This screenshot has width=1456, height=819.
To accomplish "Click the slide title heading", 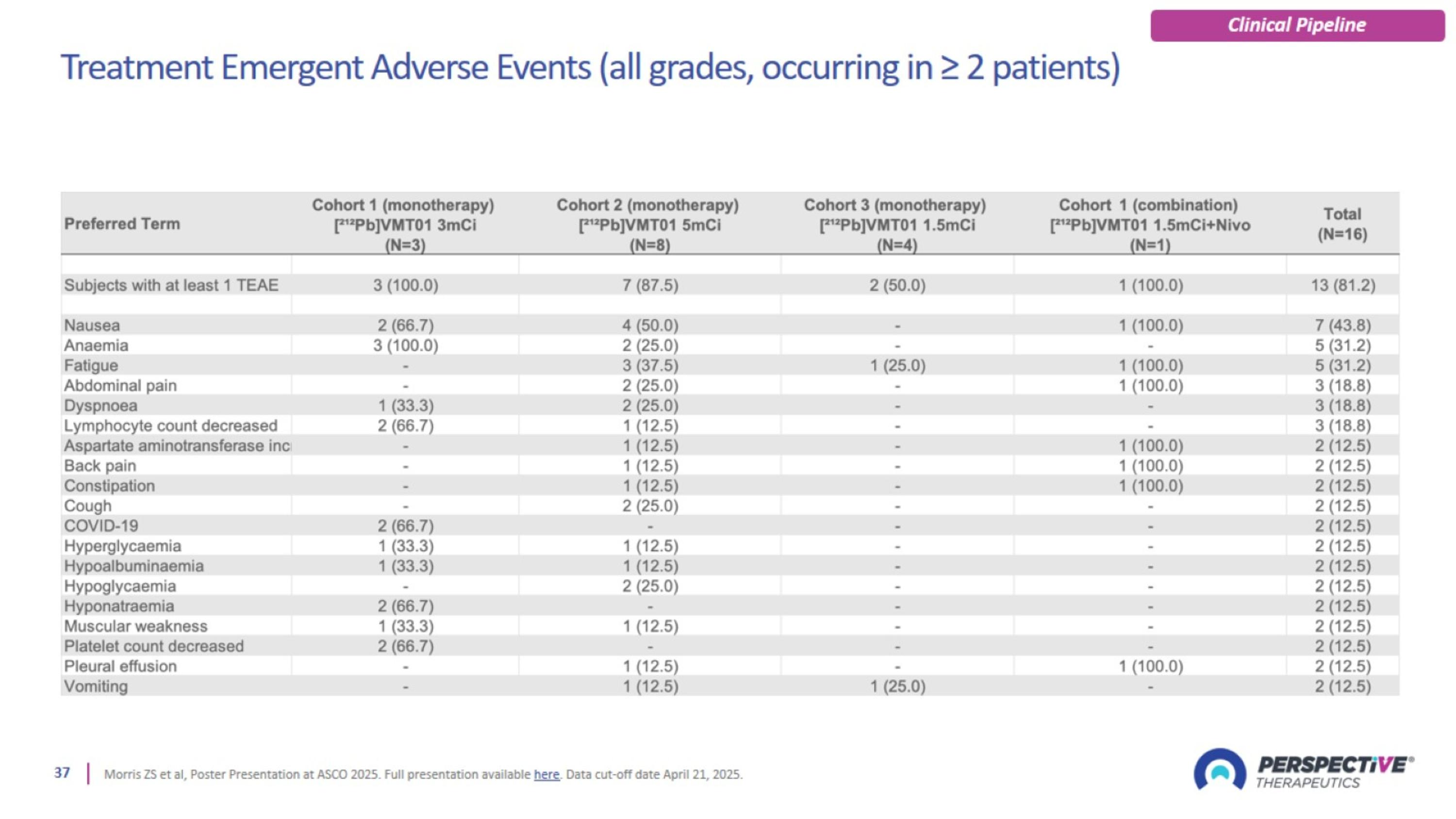I will [590, 68].
